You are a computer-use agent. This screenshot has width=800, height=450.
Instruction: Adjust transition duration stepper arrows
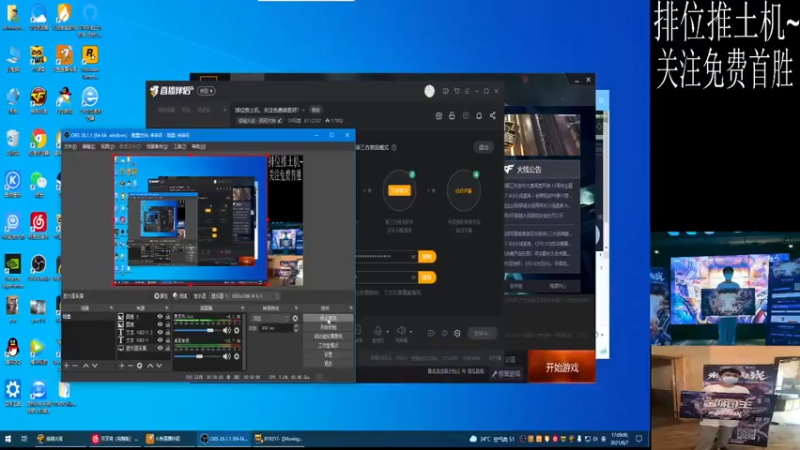tap(296, 329)
